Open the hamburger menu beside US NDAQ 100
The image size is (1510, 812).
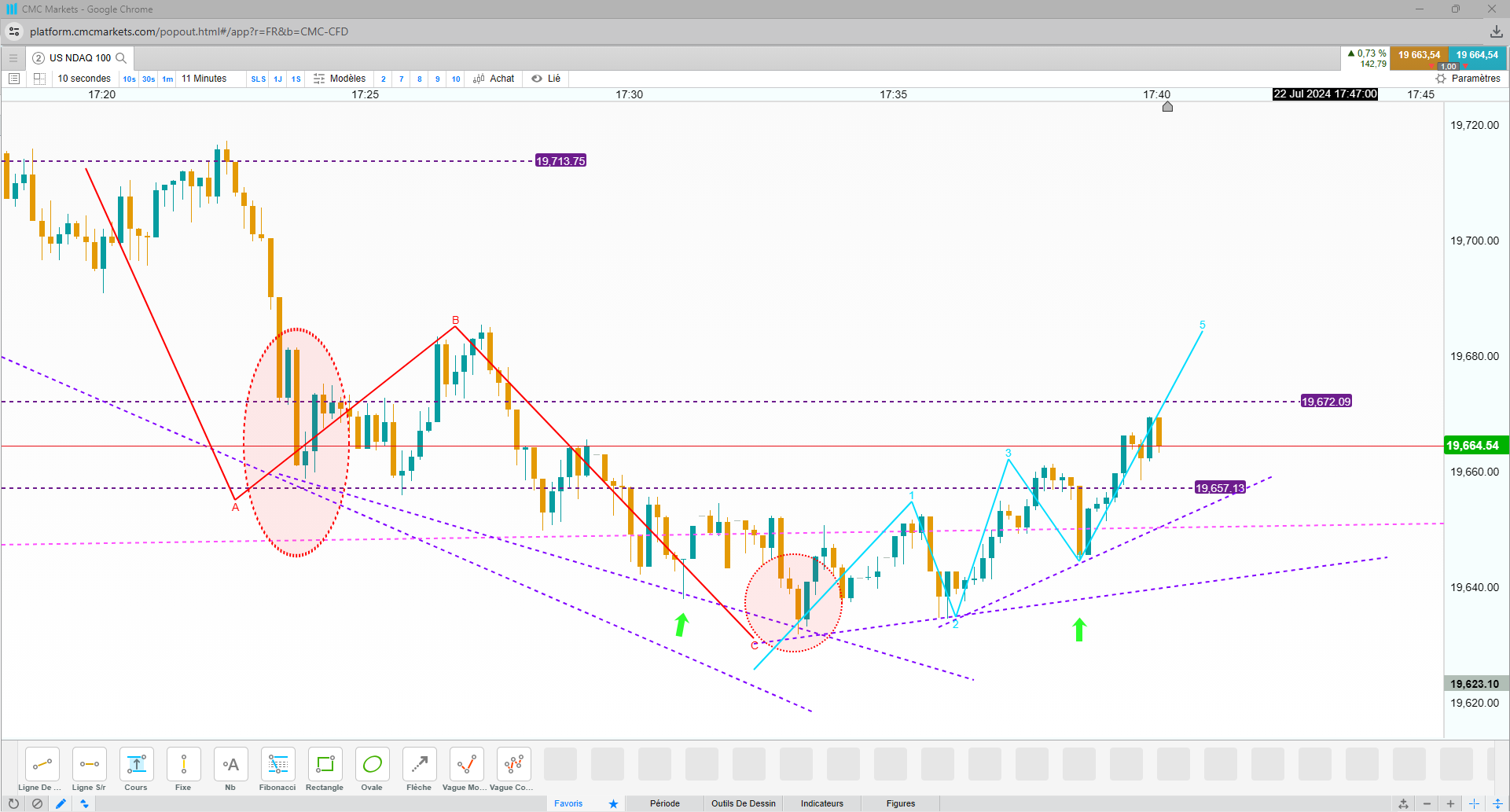13,58
